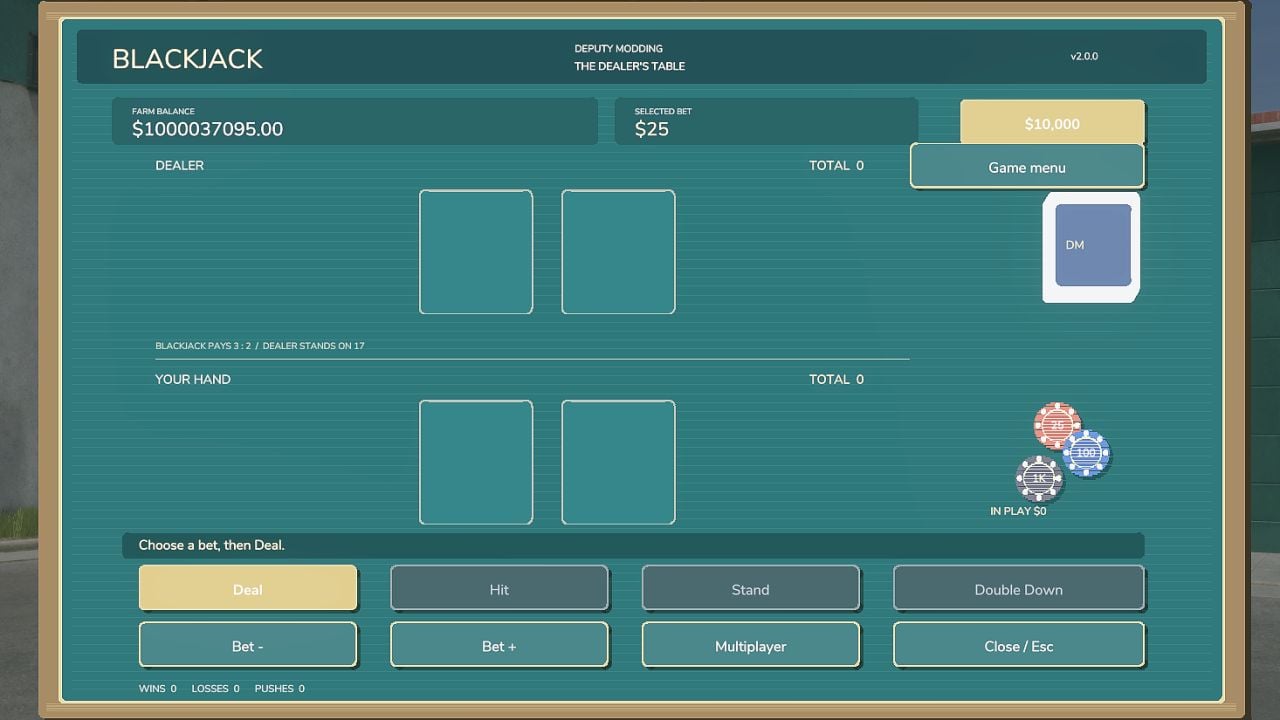1280x720 pixels.
Task: Click THE DEALER'S TABLE subtitle
Action: [630, 66]
